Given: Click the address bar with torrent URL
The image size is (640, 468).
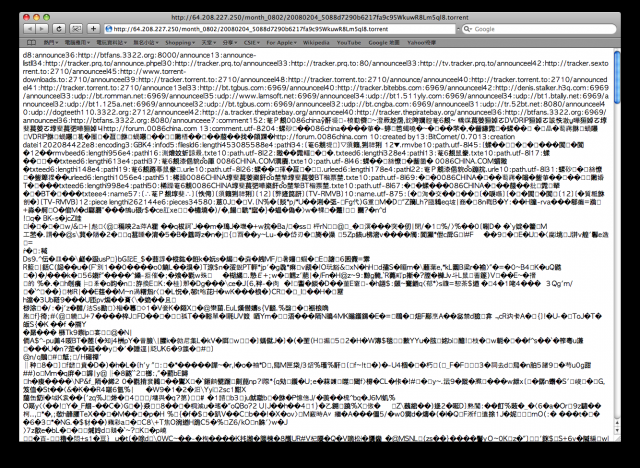Looking at the screenshot, I should coord(280,29).
